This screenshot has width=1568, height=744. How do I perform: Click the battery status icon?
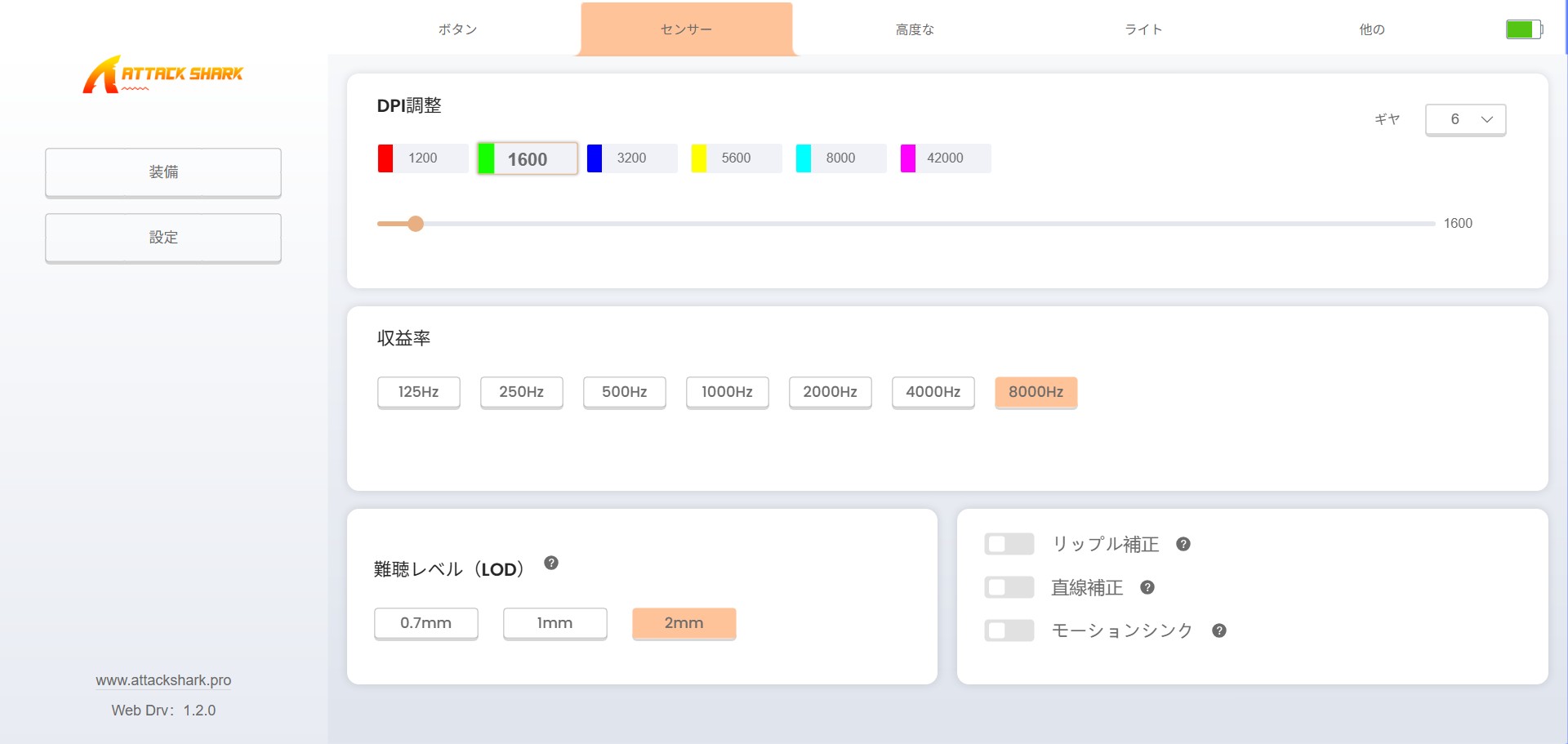point(1523,29)
